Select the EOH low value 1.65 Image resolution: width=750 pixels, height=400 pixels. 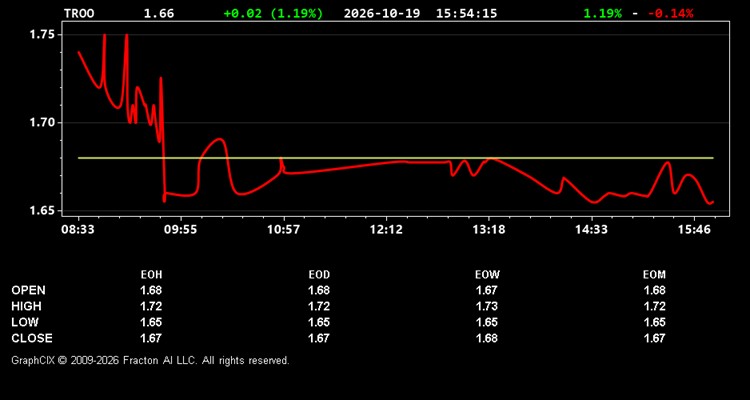click(151, 322)
